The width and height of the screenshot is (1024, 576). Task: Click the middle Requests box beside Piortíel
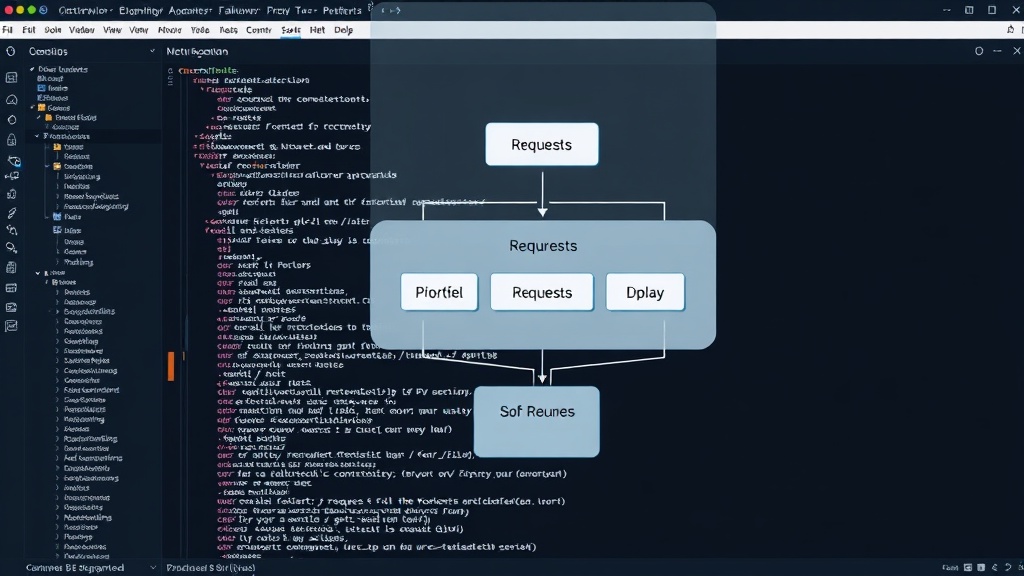coord(542,292)
